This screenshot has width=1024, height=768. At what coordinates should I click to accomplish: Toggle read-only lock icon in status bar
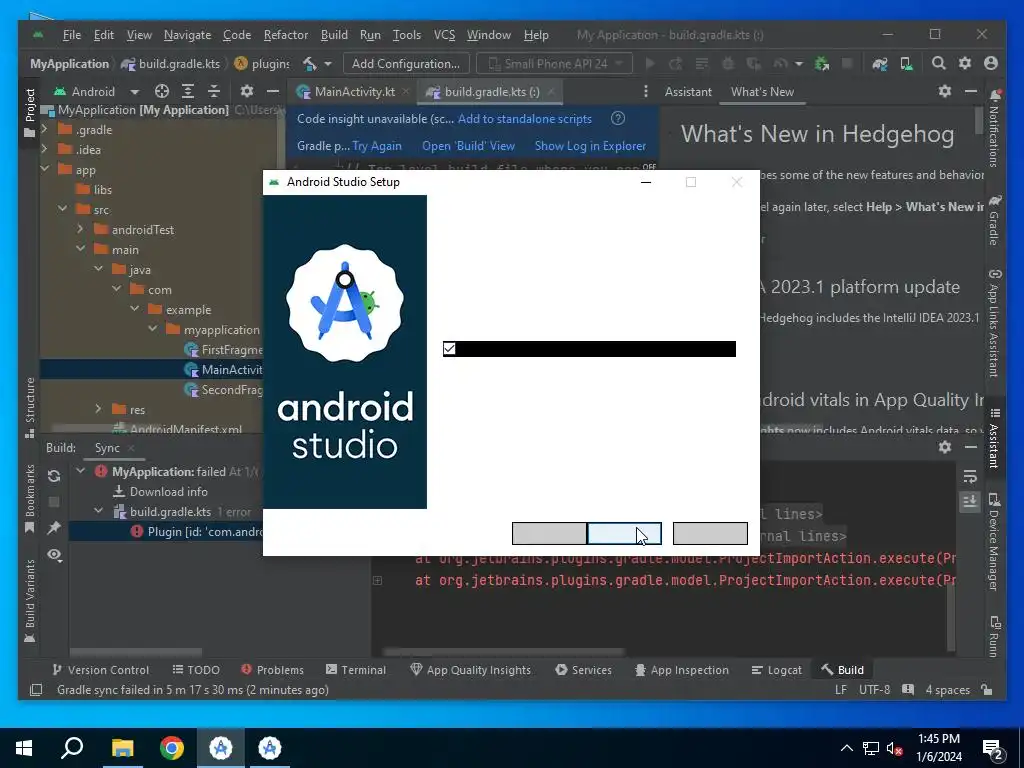tap(987, 690)
